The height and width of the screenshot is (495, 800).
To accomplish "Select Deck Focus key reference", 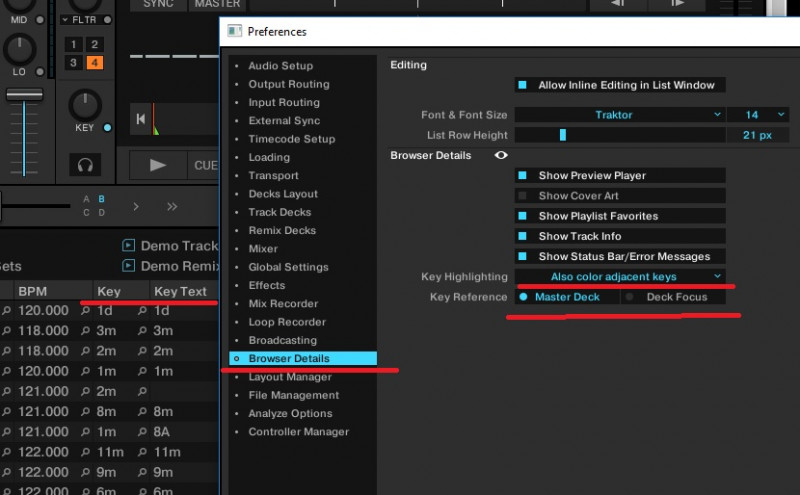I will click(x=673, y=297).
